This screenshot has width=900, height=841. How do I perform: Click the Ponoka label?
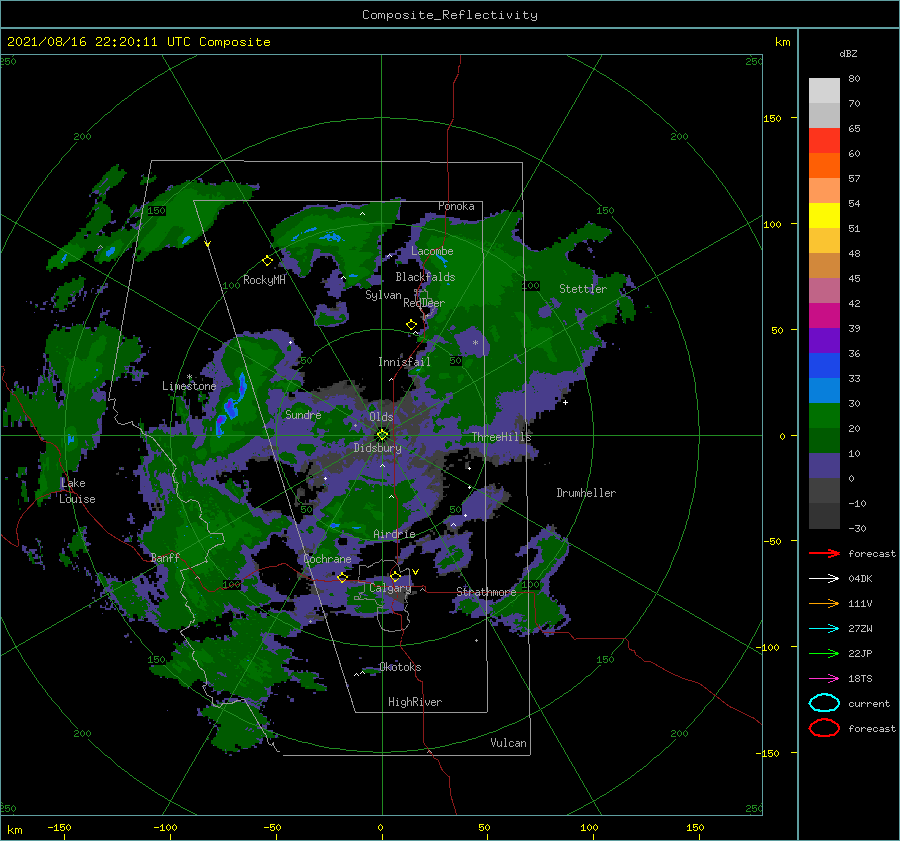click(456, 206)
